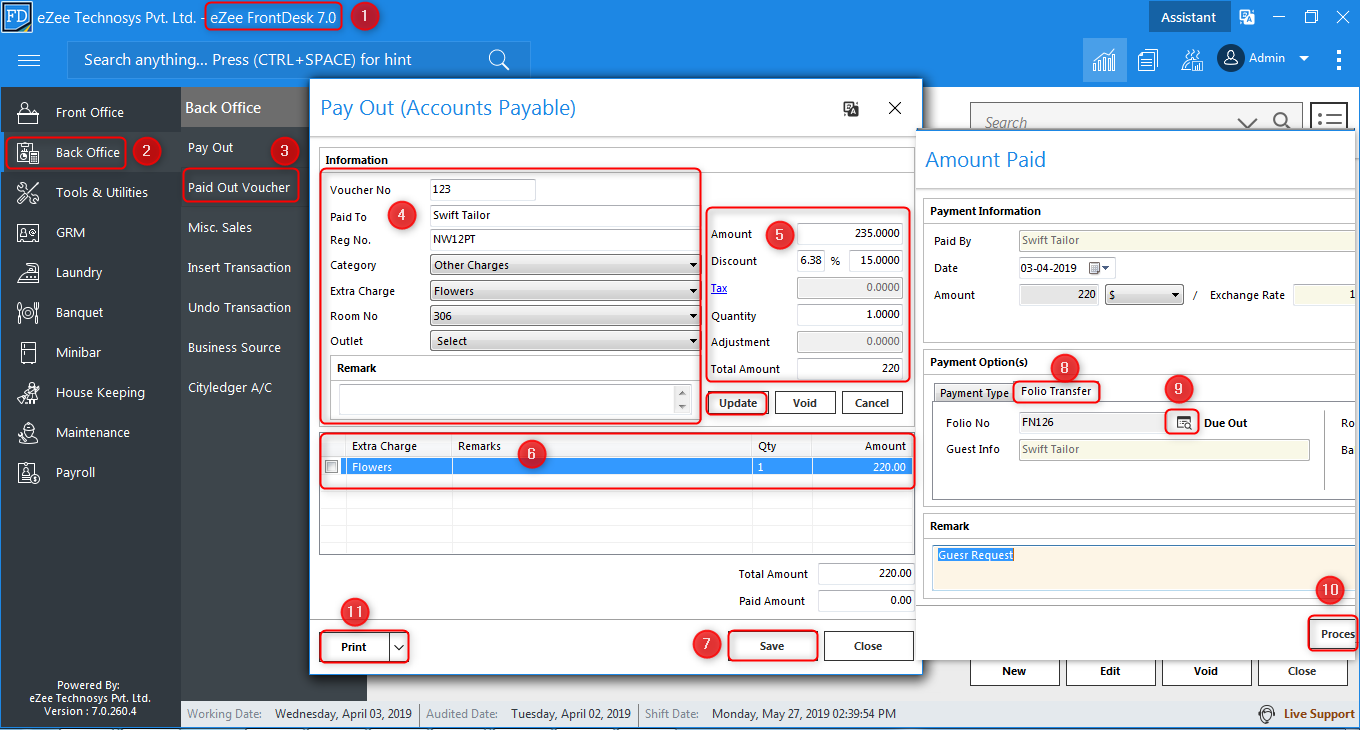Open the dashboard chart icon
This screenshot has height=730, width=1360.
click(x=1104, y=60)
